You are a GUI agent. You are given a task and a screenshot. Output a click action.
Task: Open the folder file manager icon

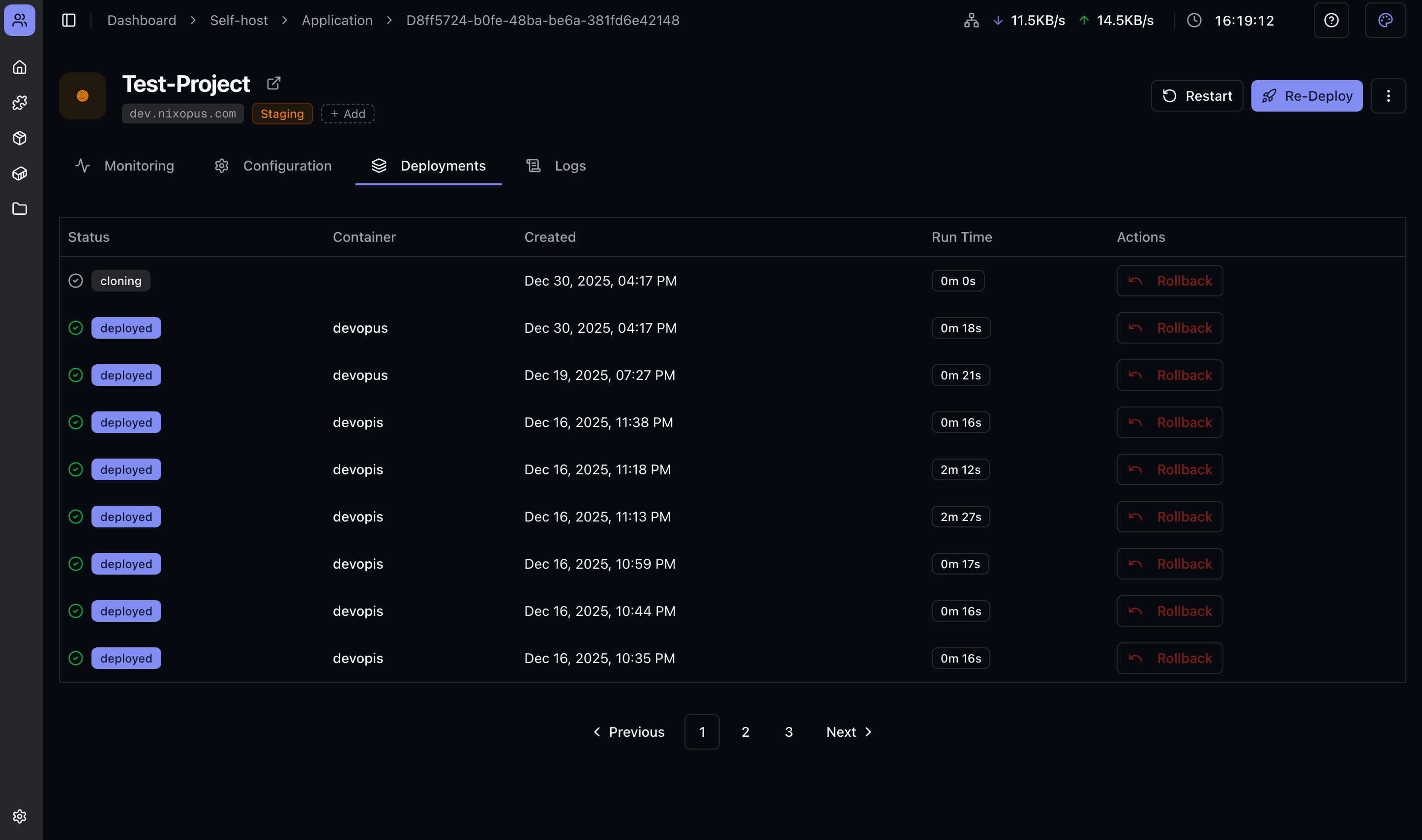[x=20, y=209]
